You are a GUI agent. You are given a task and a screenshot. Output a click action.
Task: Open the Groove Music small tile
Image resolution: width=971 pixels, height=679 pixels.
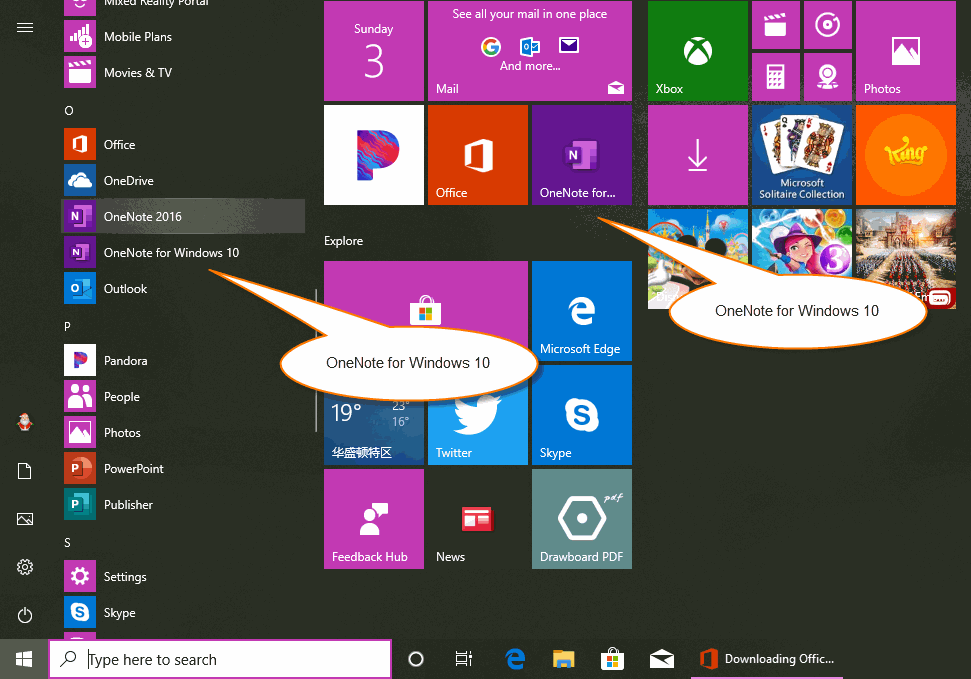pos(828,25)
